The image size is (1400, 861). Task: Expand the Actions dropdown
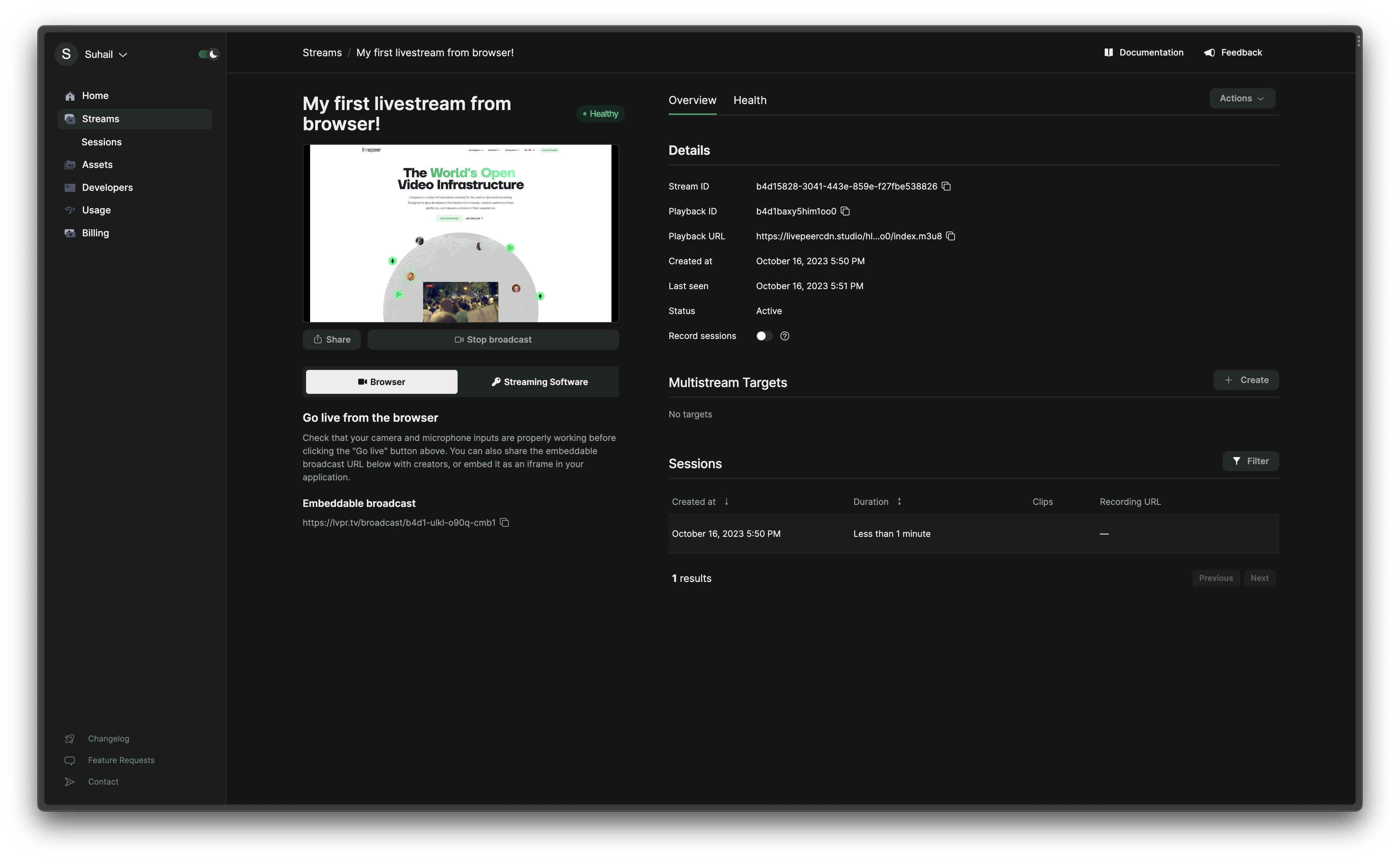tap(1242, 98)
